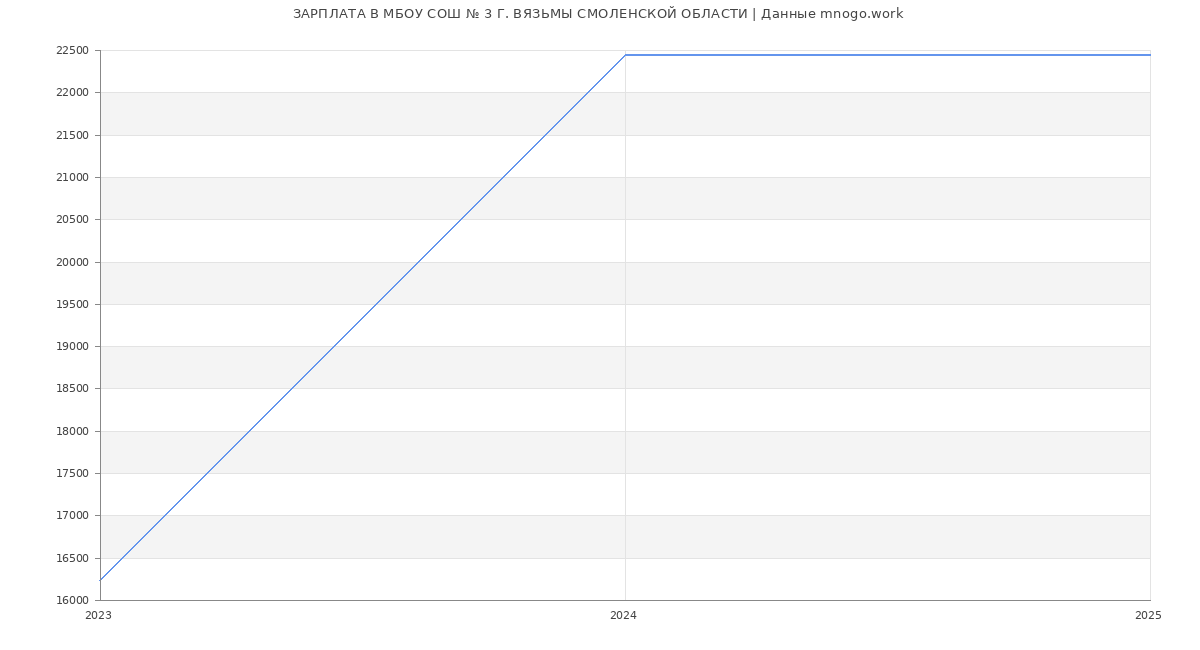The width and height of the screenshot is (1200, 650).
Task: Click the chart title text
Action: (x=597, y=14)
